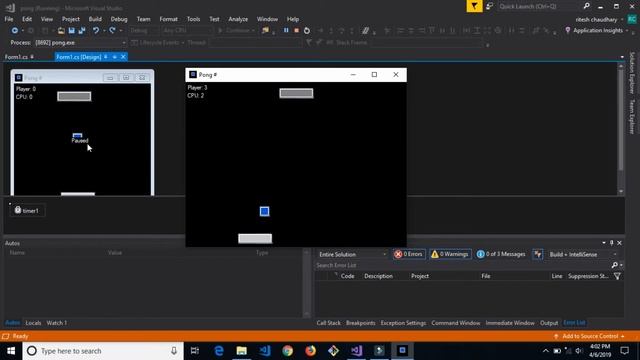Open the Entire Solution scope dropdown
The image size is (640, 360).
[352, 254]
